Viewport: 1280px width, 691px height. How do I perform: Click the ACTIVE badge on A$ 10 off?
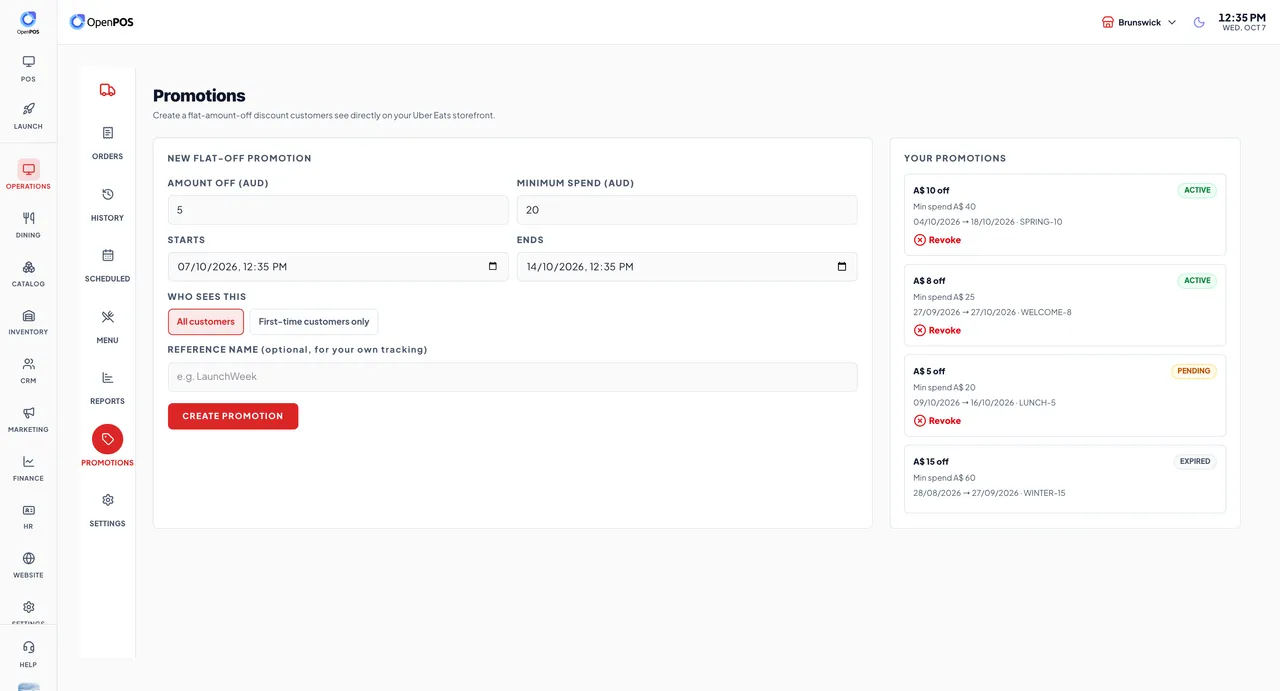[1197, 190]
